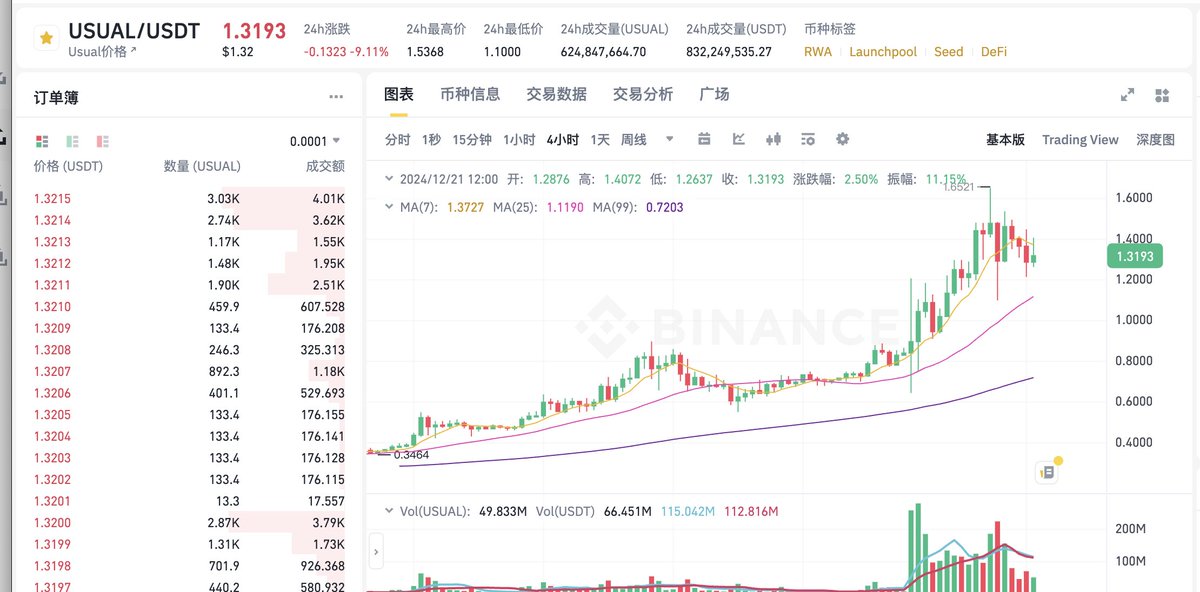The image size is (1200, 592).
Task: Select the 分时 time interval
Action: [x=397, y=139]
